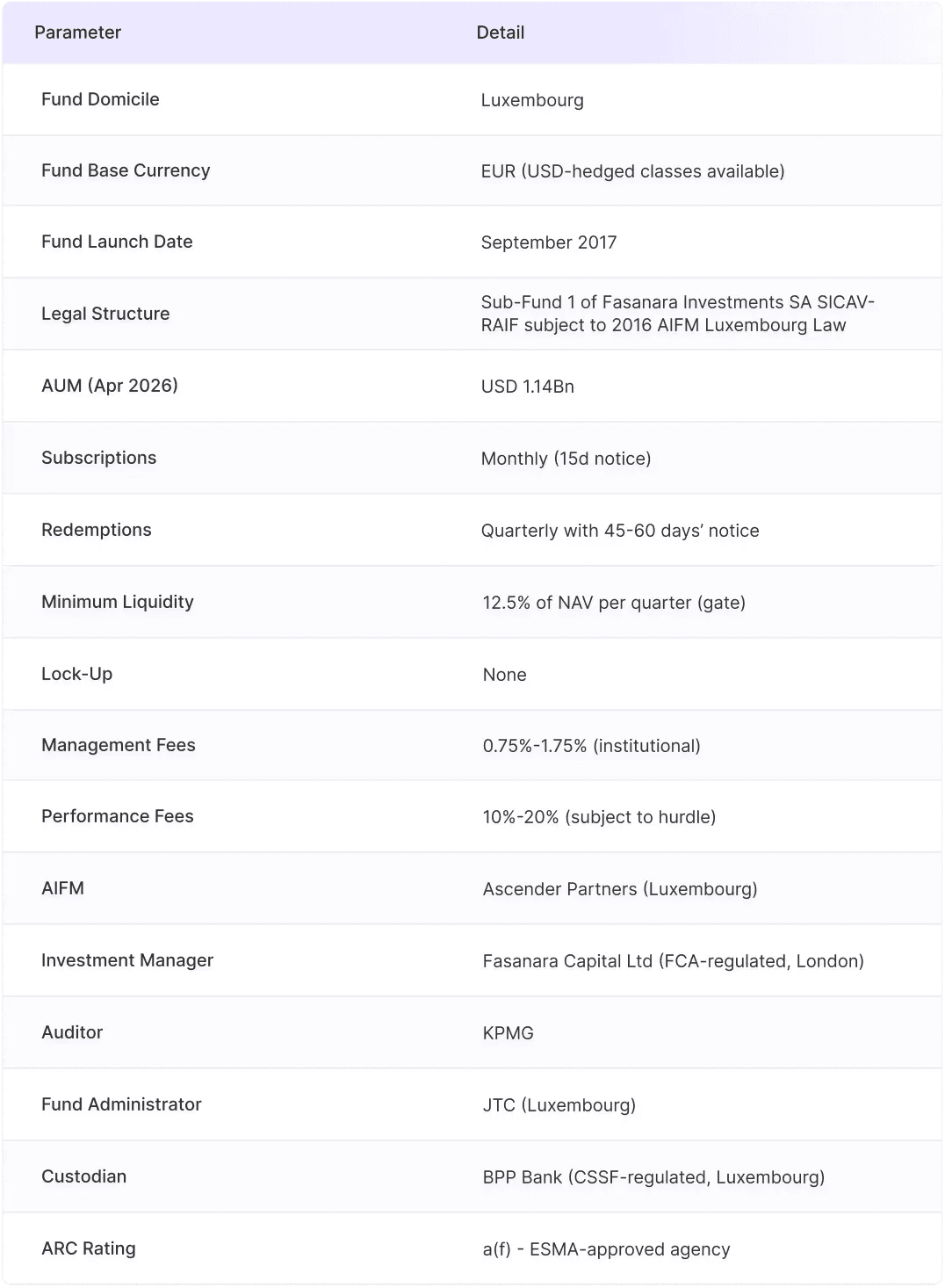Click the USD 1.14Bn AUM value

527,387
